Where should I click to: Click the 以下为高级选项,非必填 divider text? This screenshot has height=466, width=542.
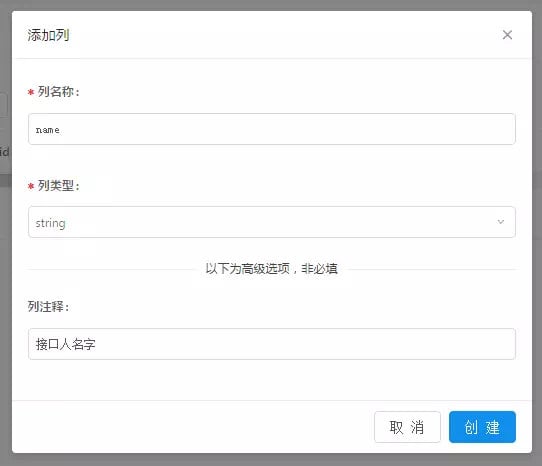click(272, 269)
